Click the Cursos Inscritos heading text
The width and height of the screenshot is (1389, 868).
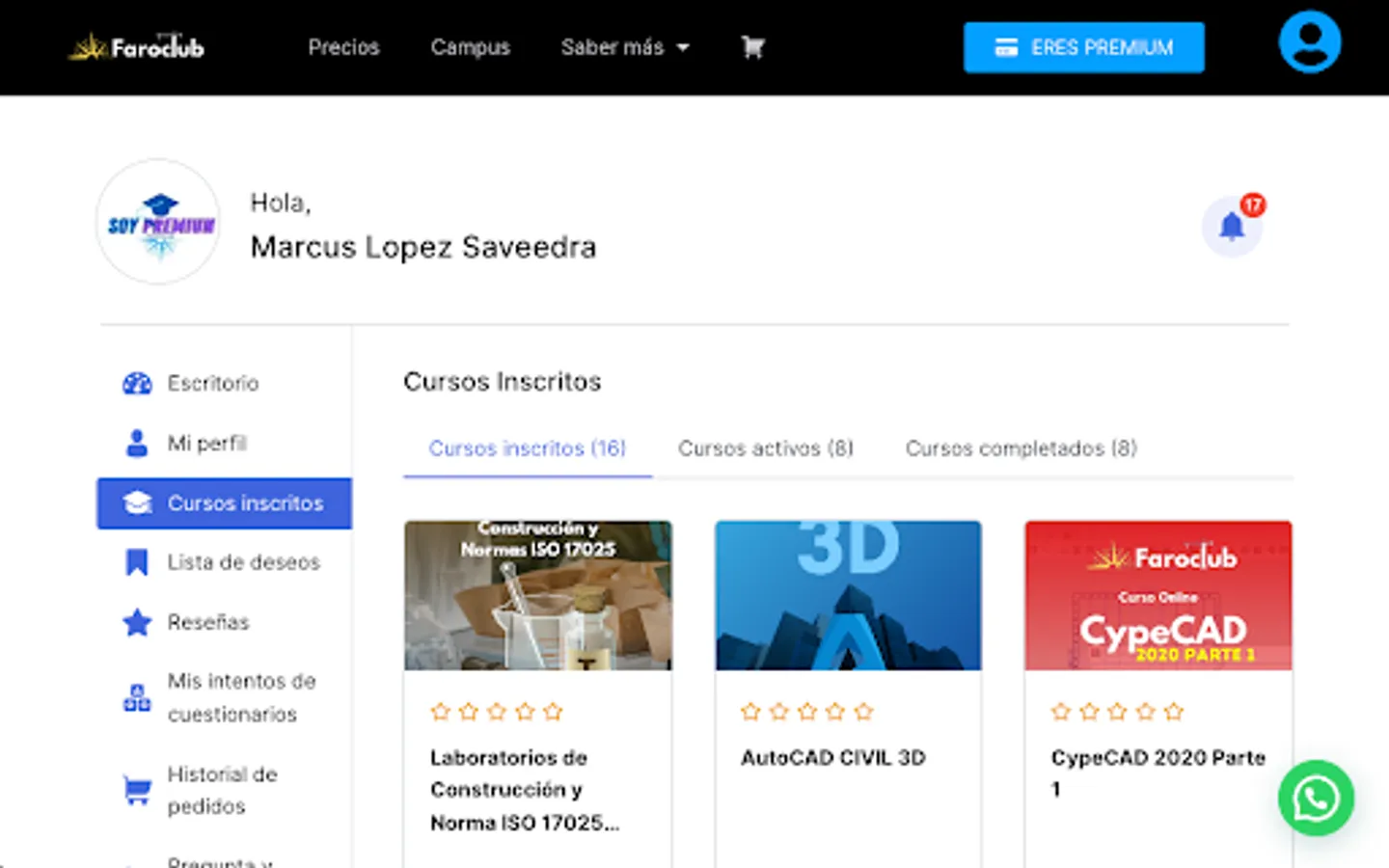[x=503, y=382]
